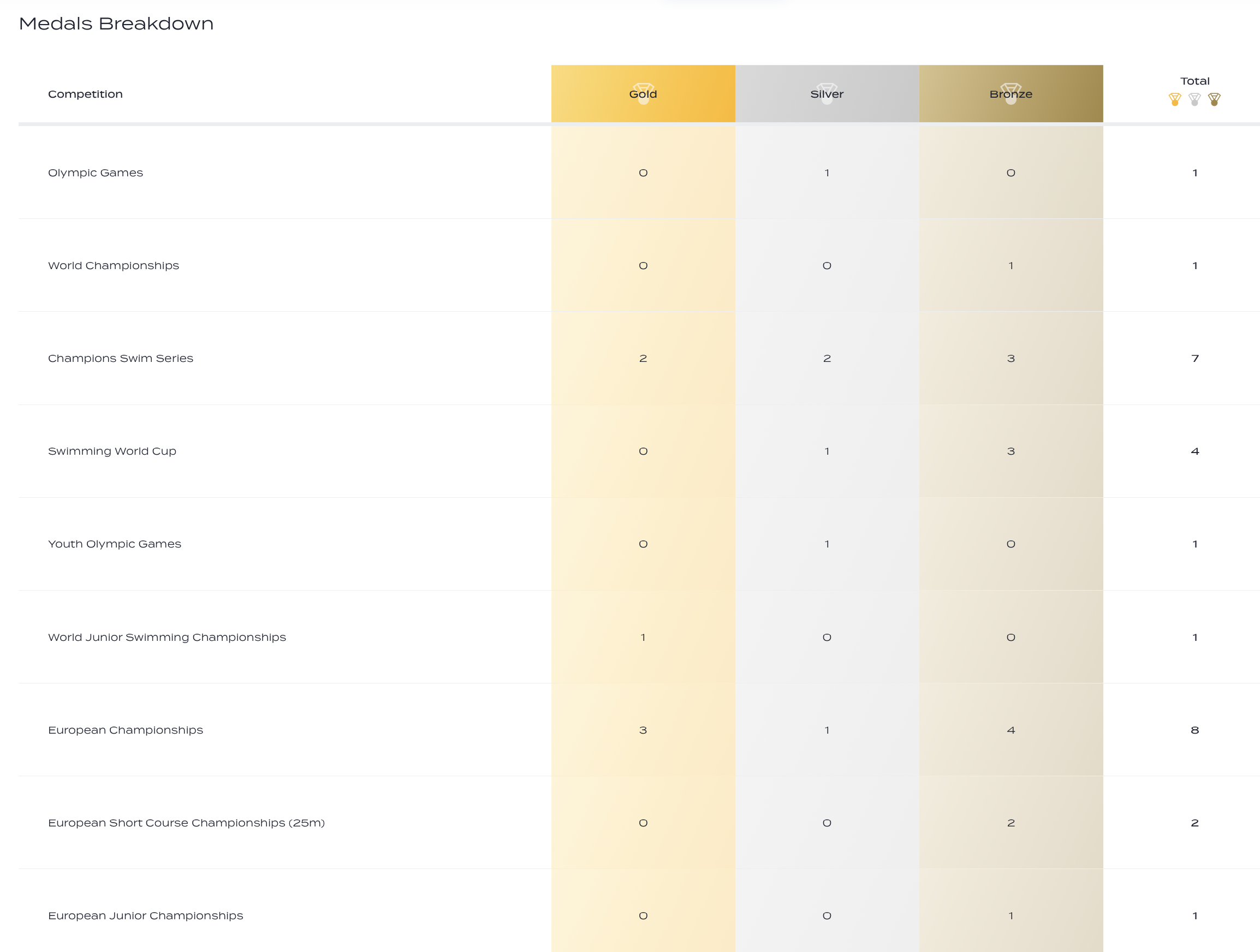Click Champions Swim Series total of 7
The height and width of the screenshot is (952, 1260).
click(x=1195, y=358)
